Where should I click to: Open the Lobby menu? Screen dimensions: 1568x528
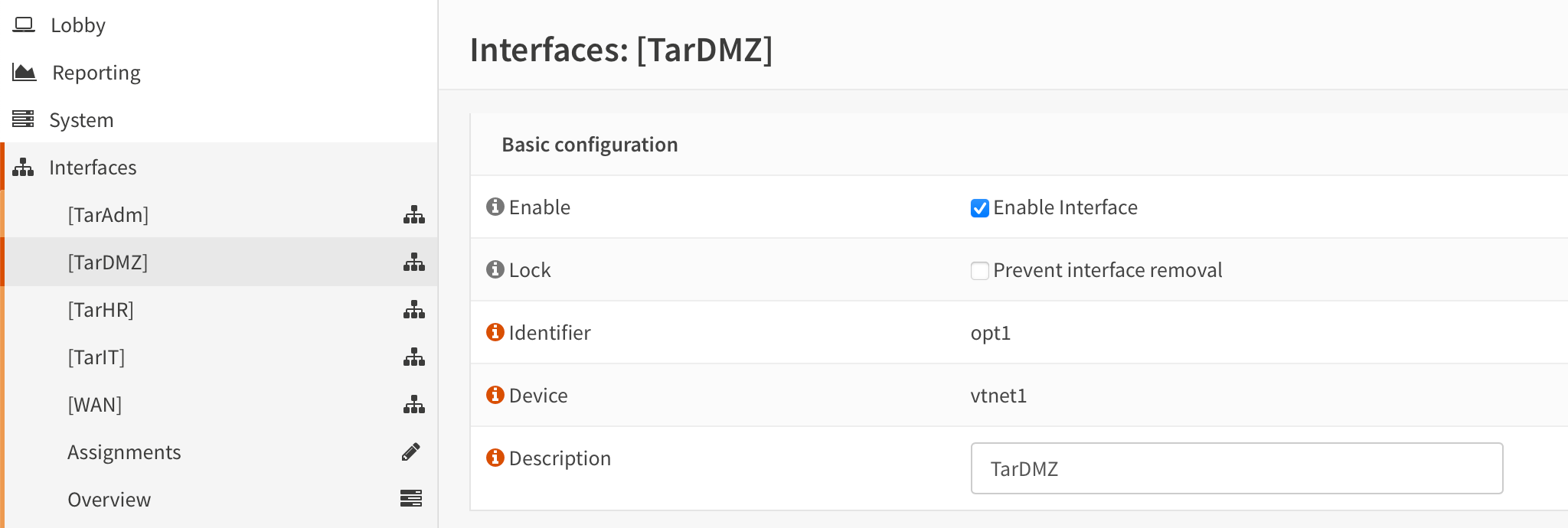point(77,25)
